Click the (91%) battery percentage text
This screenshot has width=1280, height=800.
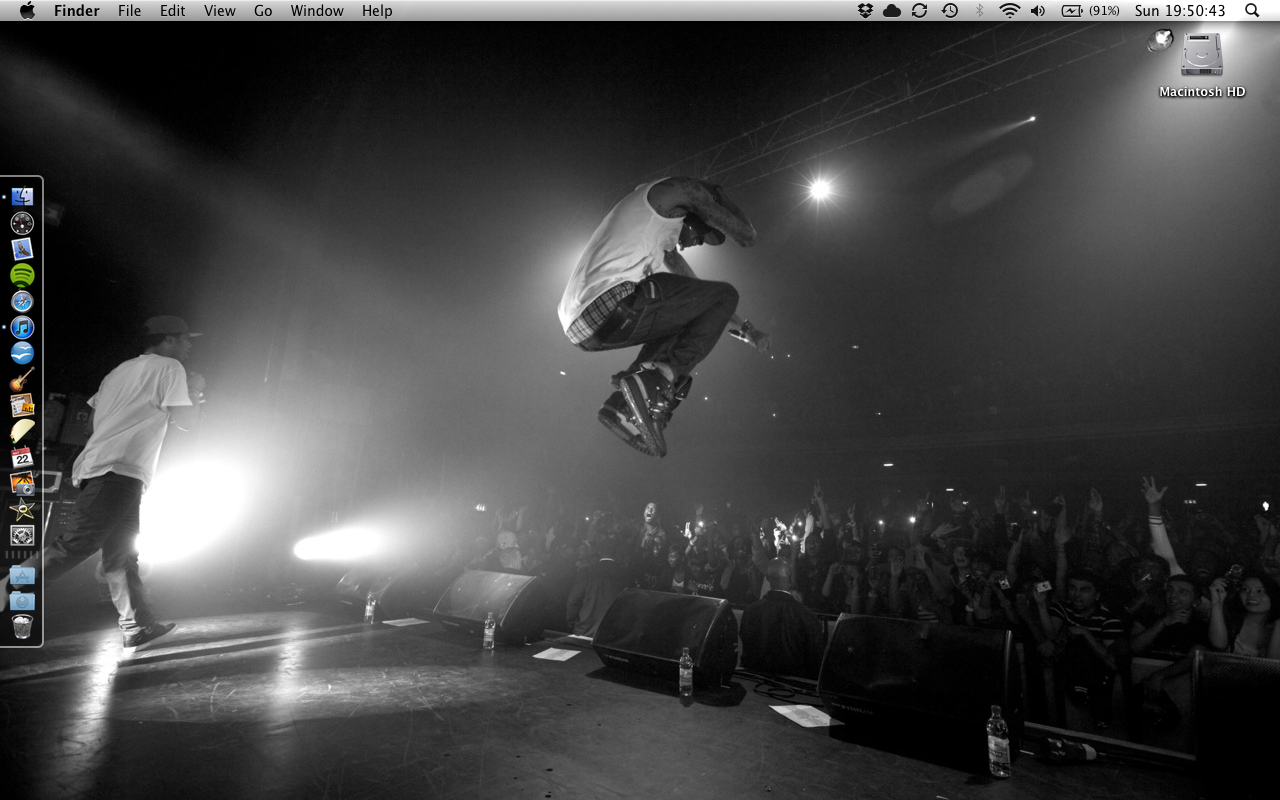(1104, 10)
